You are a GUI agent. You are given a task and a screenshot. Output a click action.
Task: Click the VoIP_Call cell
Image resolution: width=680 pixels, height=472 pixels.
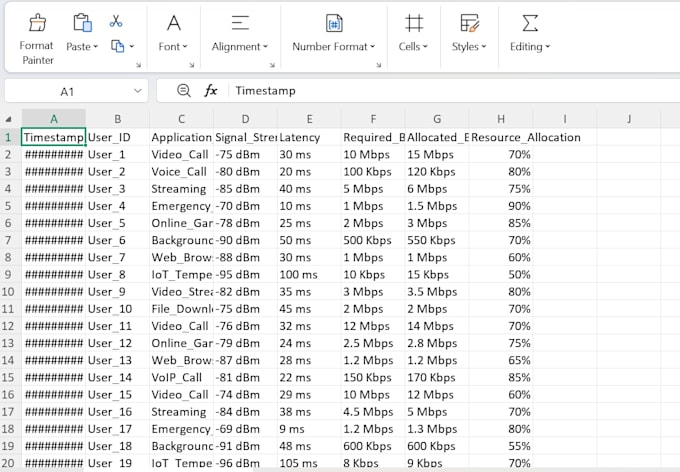point(181,377)
